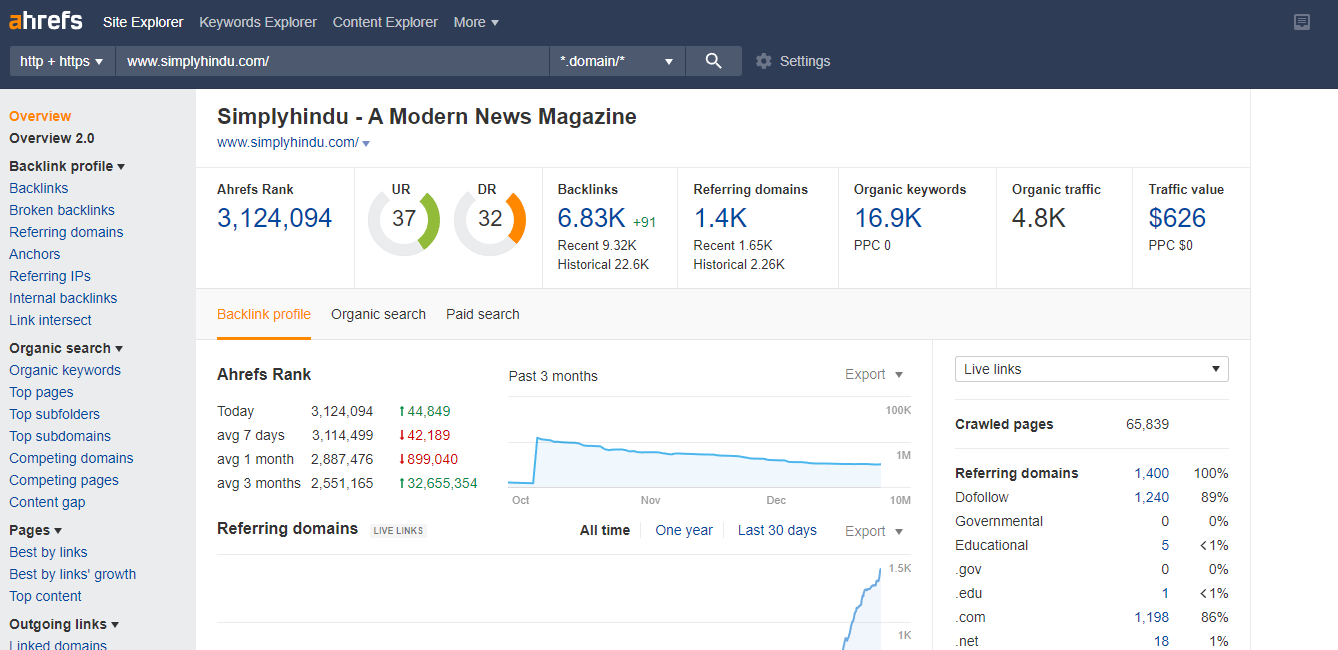Viewport: 1338px width, 650px height.
Task: Open Export menu for Ahrefs Rank chart
Action: (x=874, y=374)
